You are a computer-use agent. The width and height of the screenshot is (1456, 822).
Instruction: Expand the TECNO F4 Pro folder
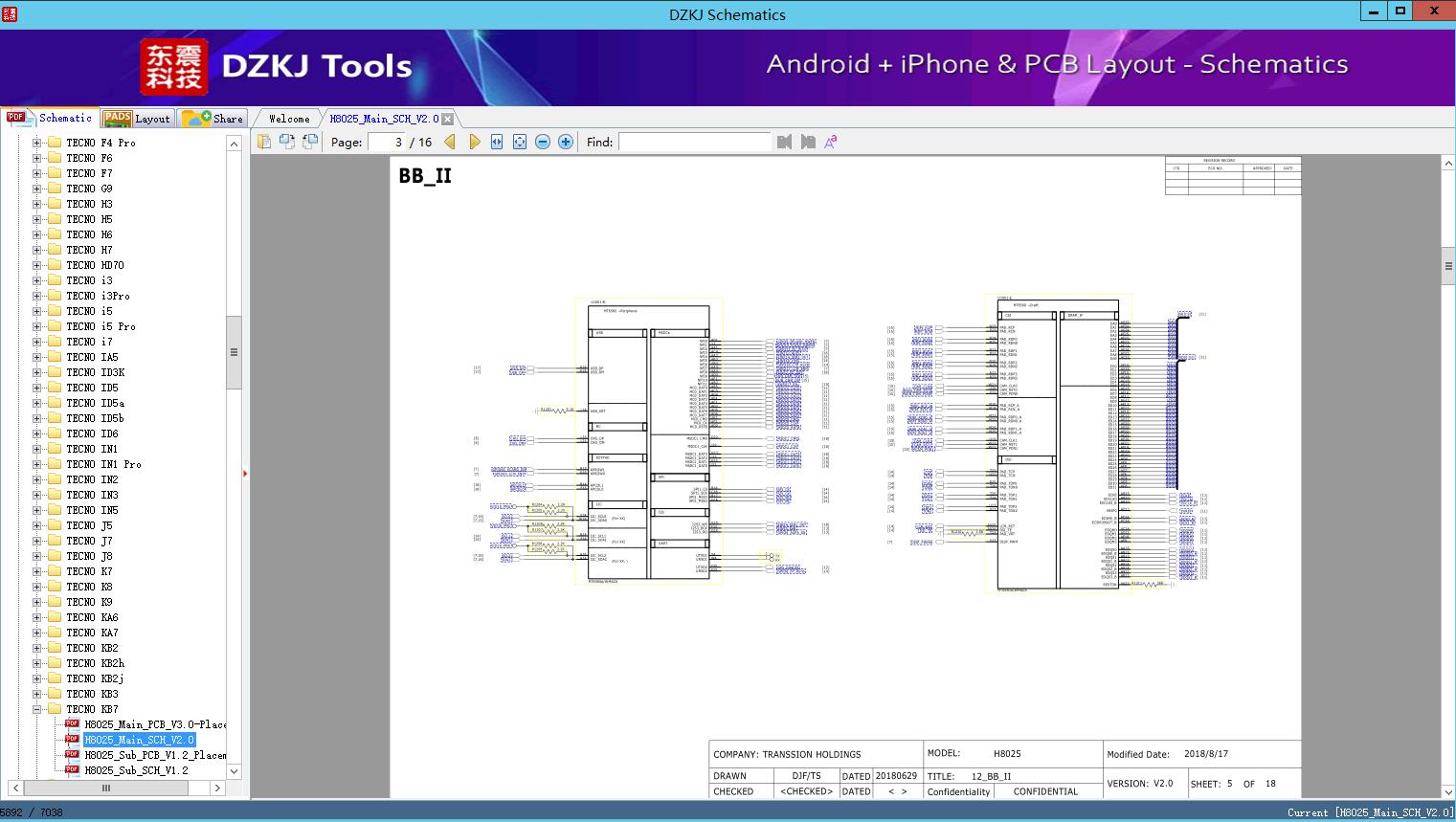tap(36, 143)
